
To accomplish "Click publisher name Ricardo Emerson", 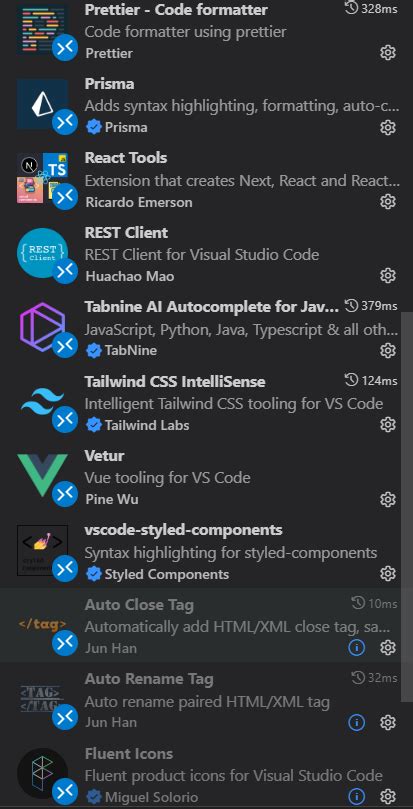I will point(138,202).
